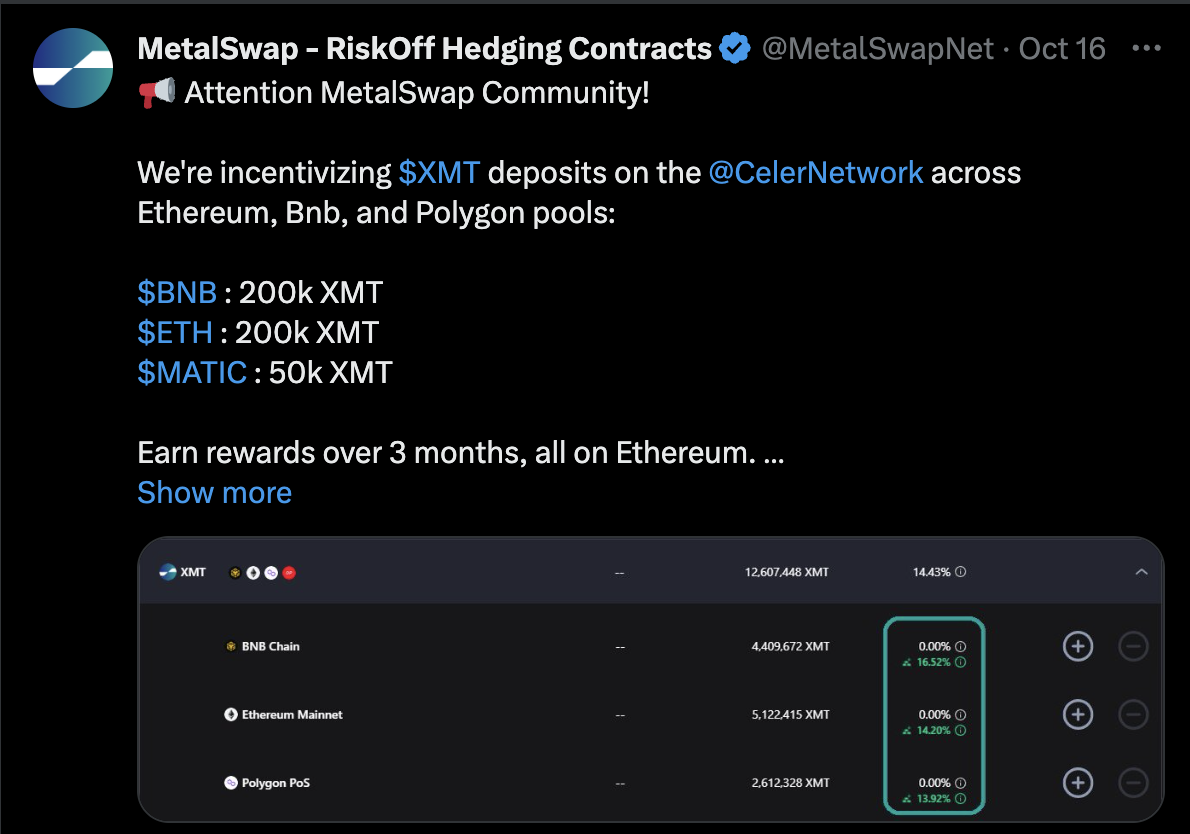The image size is (1190, 834).
Task: Click info icon beside BNB Chain 16.52%
Action: (x=960, y=662)
